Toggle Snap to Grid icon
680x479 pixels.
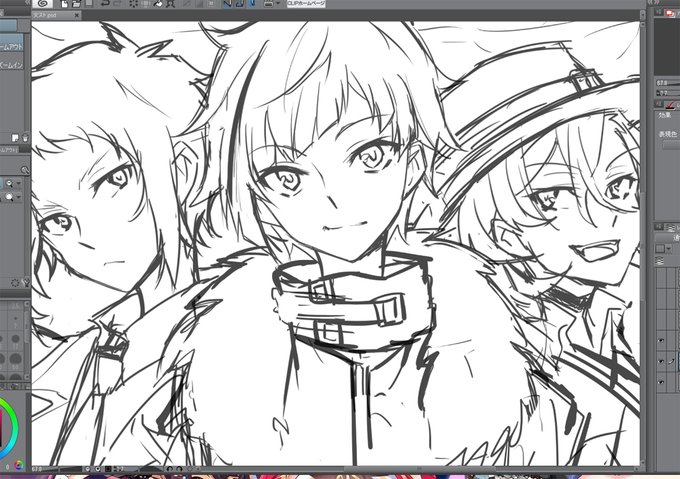(x=253, y=3)
